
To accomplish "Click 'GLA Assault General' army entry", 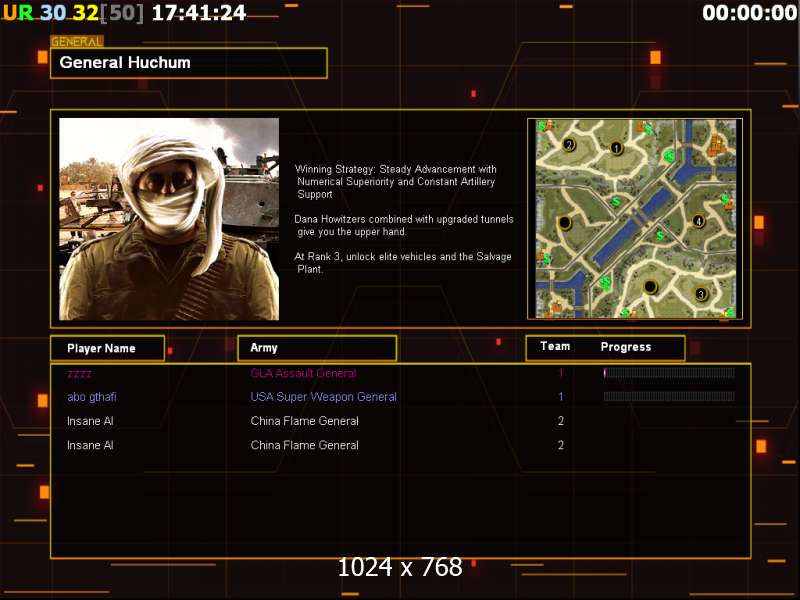I will (304, 373).
